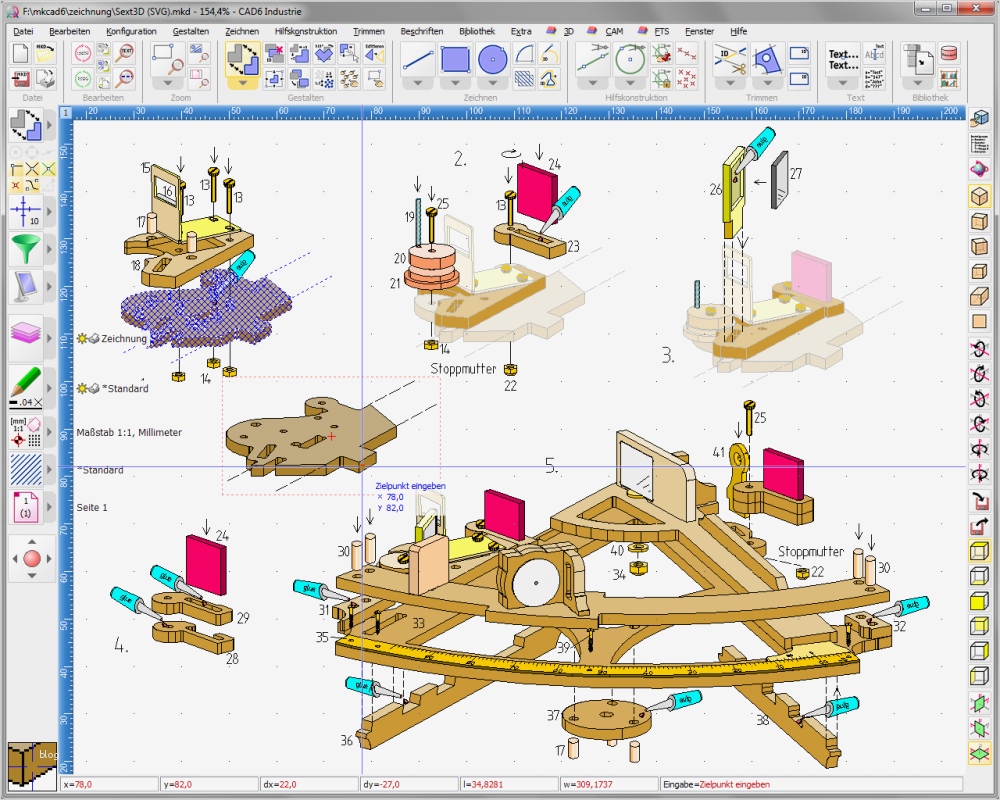Select the rectangle drawing tool
The image size is (1000, 800).
click(456, 60)
